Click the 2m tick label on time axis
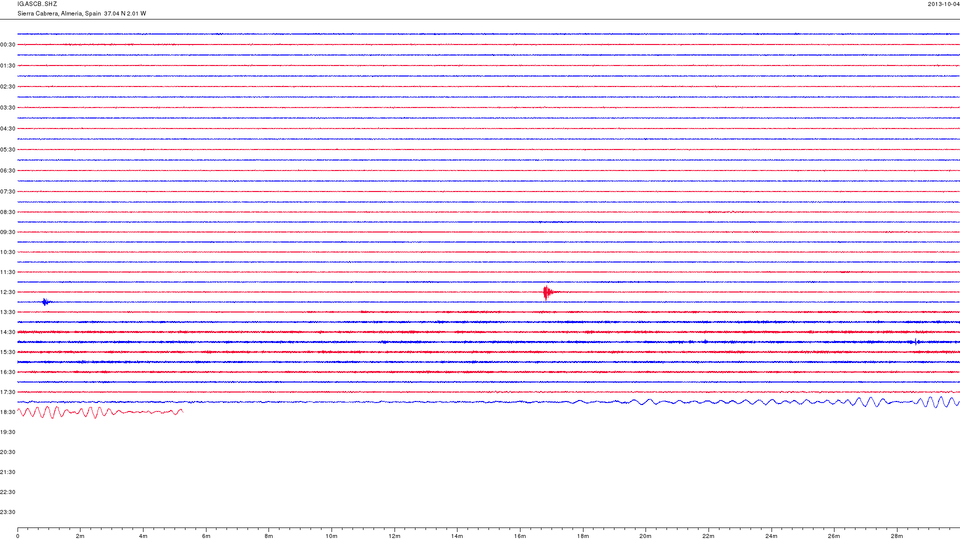The width and height of the screenshot is (960, 540). [x=80, y=536]
